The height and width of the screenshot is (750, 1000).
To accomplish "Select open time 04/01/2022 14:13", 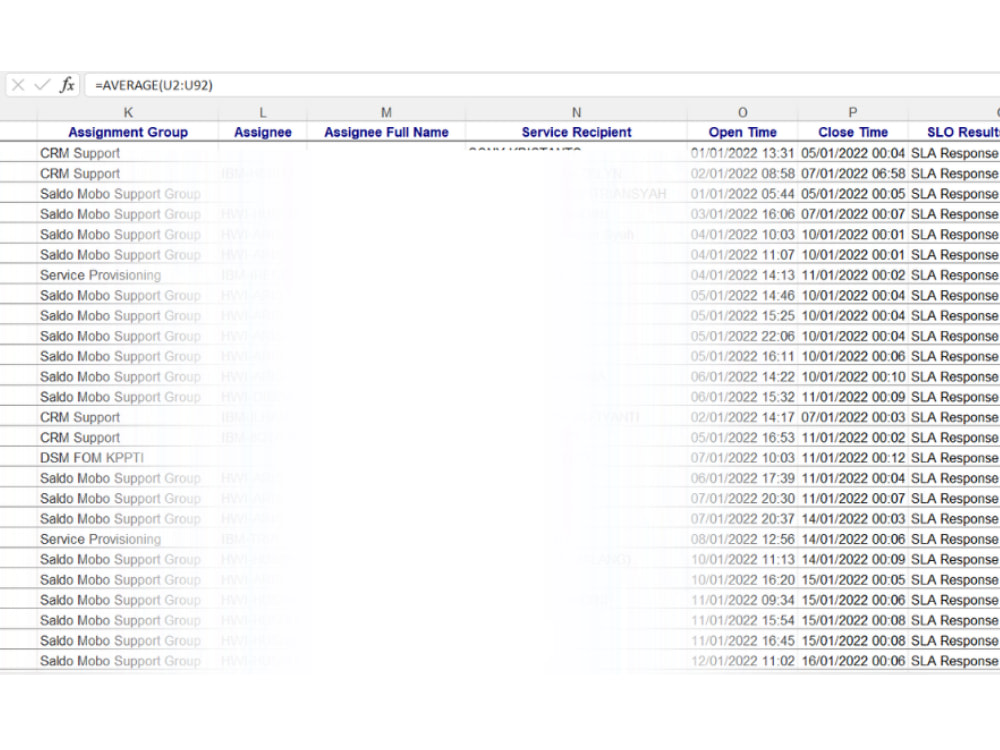I will 742,275.
